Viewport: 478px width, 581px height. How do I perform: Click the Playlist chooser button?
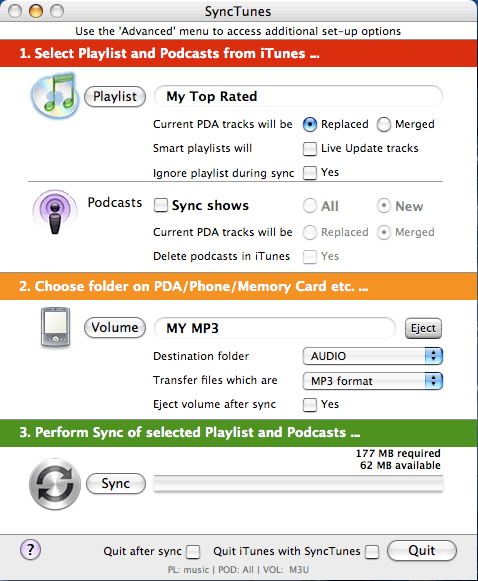[x=115, y=97]
